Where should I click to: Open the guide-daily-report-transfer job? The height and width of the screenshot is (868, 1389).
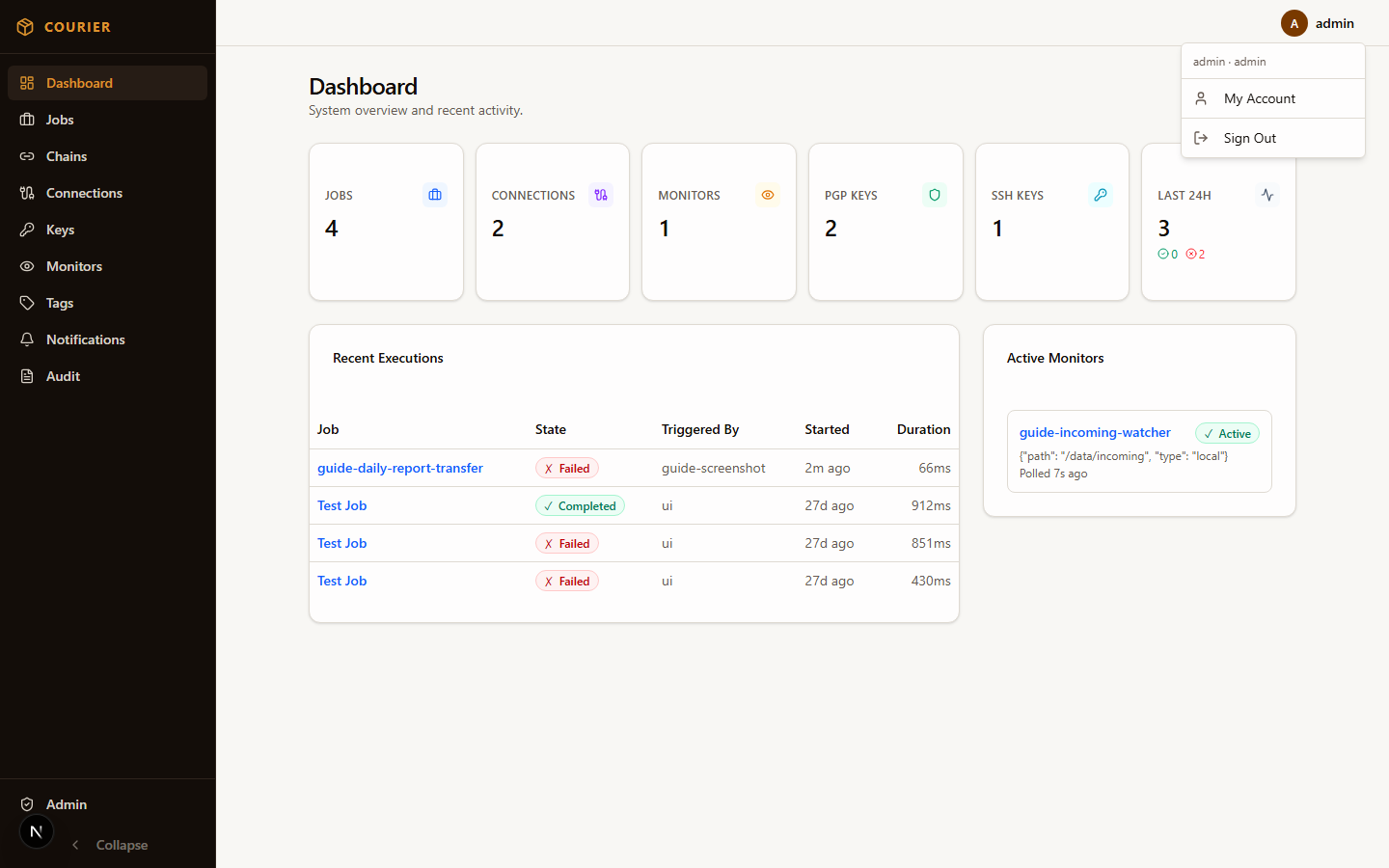coord(399,468)
